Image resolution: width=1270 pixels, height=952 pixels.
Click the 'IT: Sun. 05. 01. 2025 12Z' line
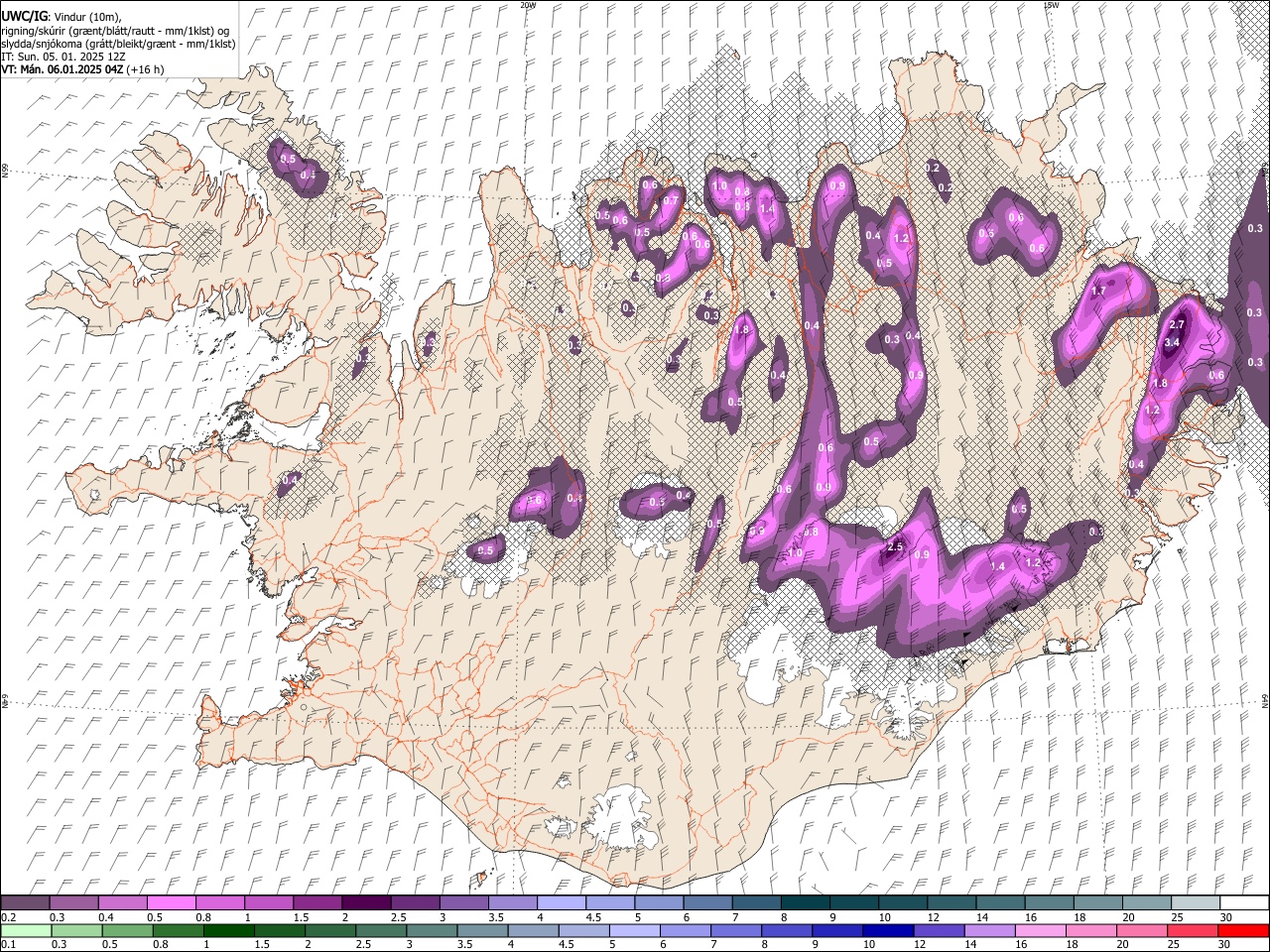click(x=63, y=57)
